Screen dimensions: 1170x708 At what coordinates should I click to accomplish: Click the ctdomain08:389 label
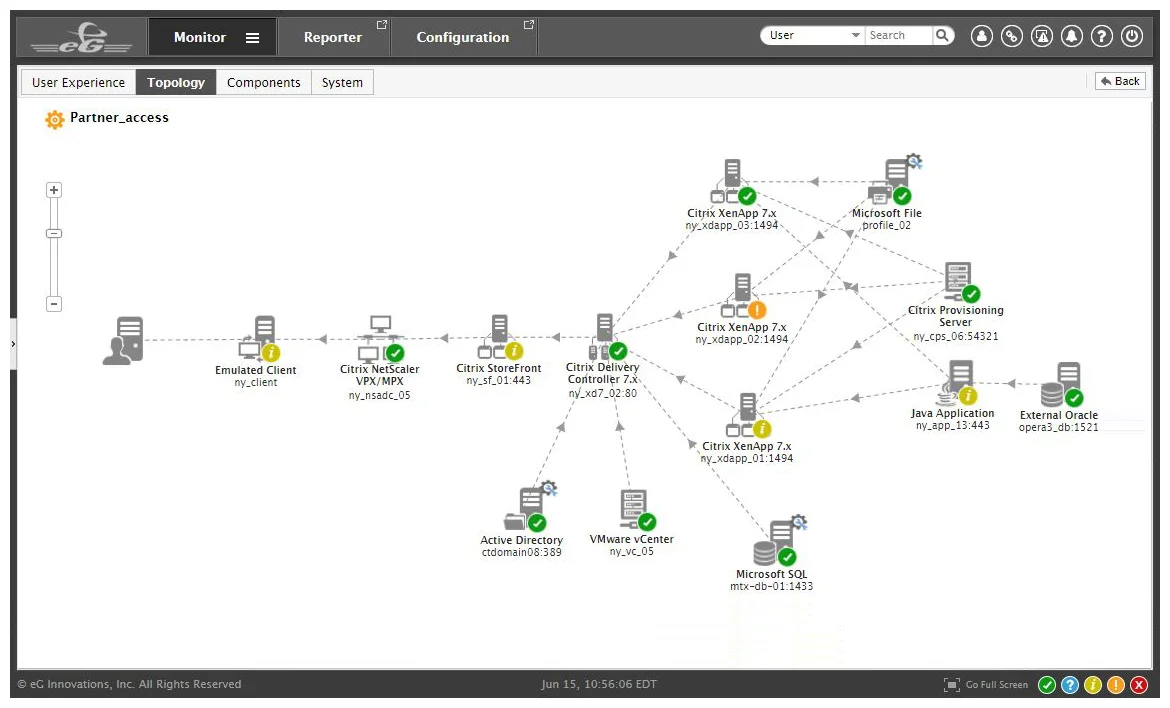(x=522, y=553)
